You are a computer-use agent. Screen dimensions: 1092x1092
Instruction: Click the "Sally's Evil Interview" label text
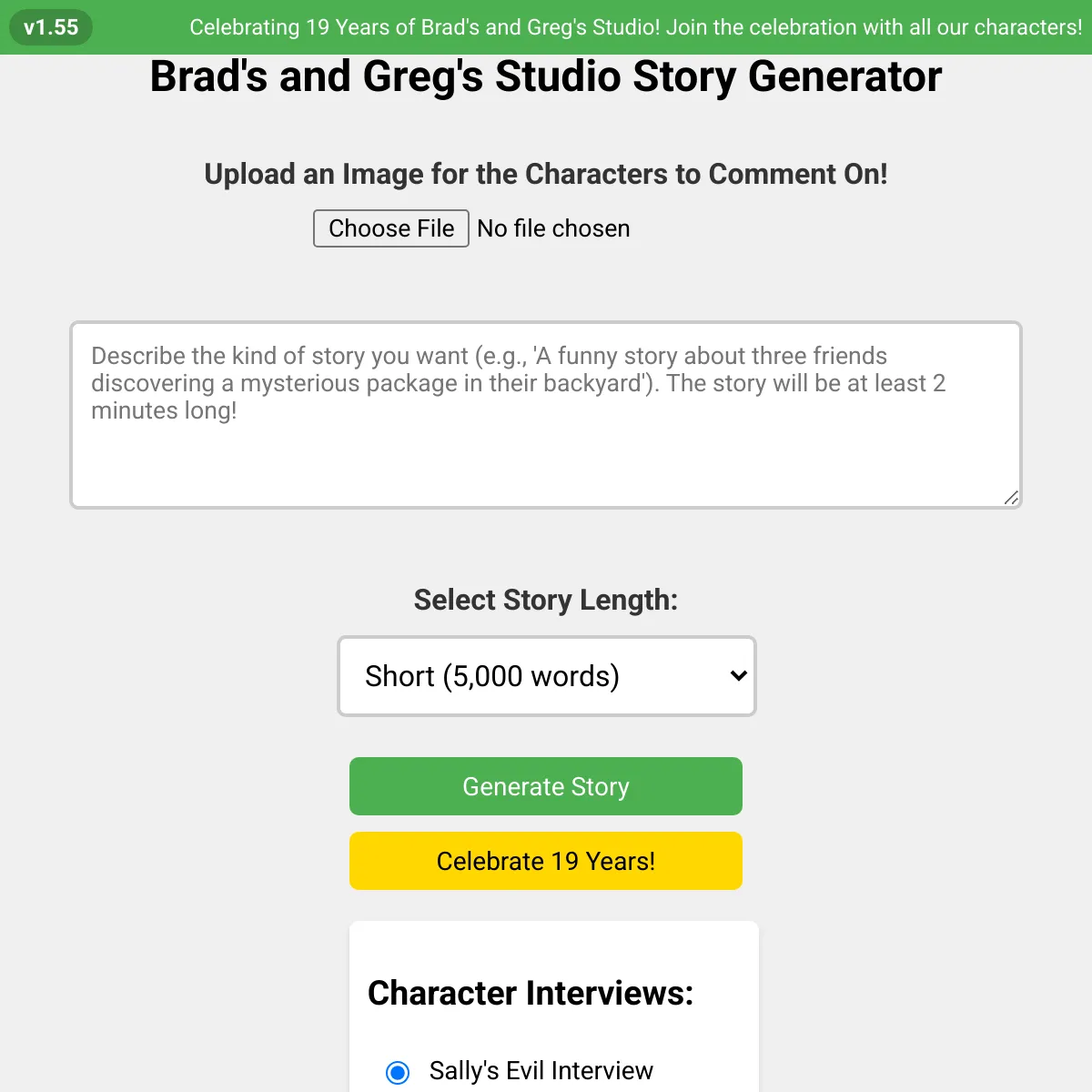pyautogui.click(x=541, y=1071)
